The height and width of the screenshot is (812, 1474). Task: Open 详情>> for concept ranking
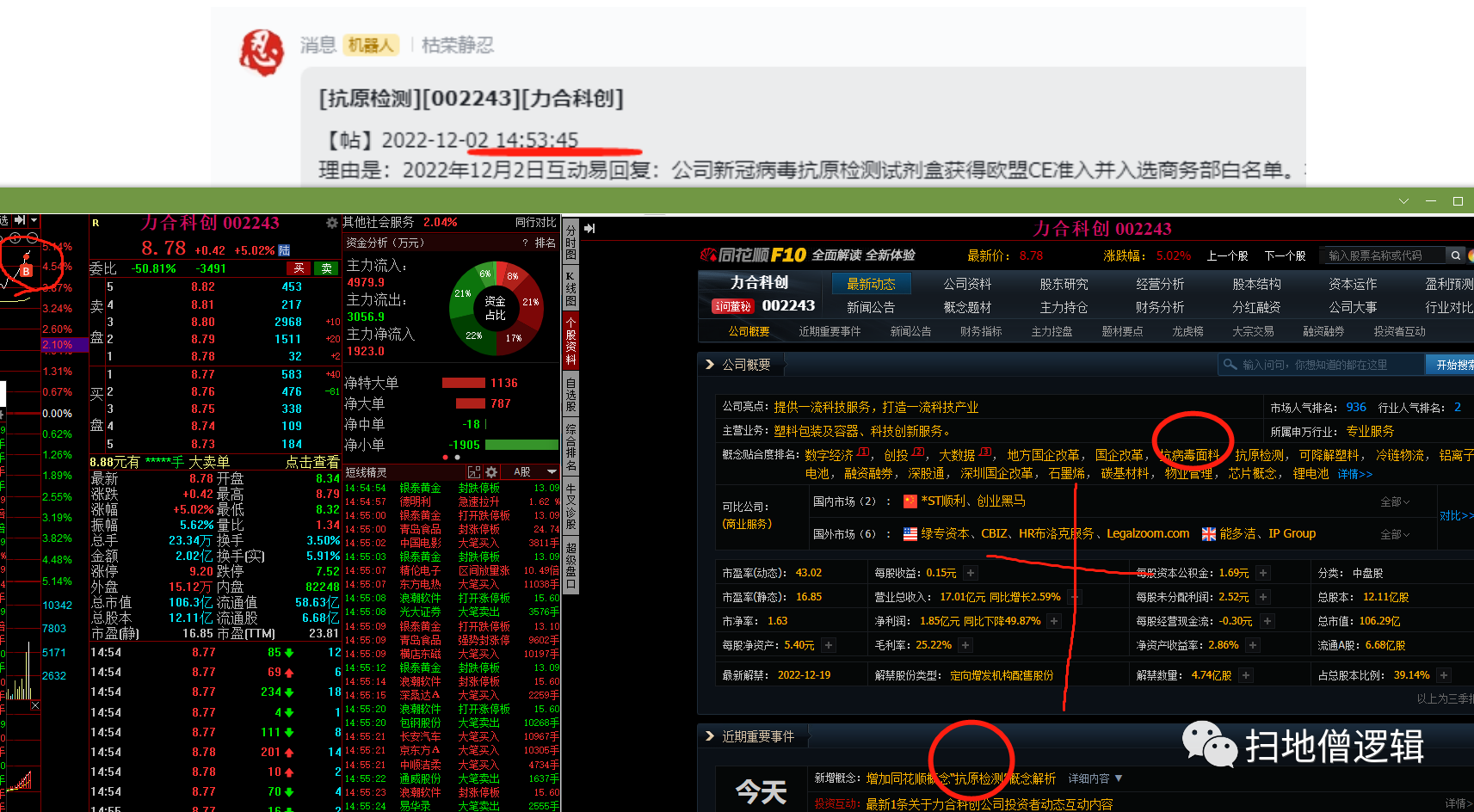pos(1354,474)
